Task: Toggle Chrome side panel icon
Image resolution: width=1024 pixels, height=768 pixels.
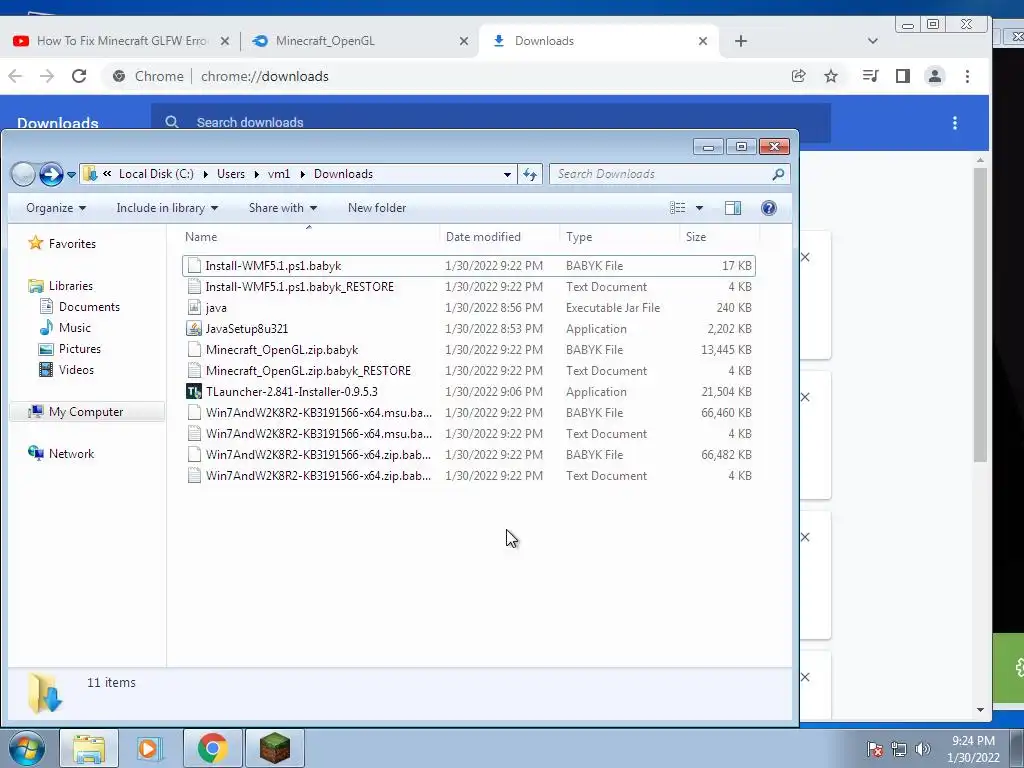Action: coord(903,76)
